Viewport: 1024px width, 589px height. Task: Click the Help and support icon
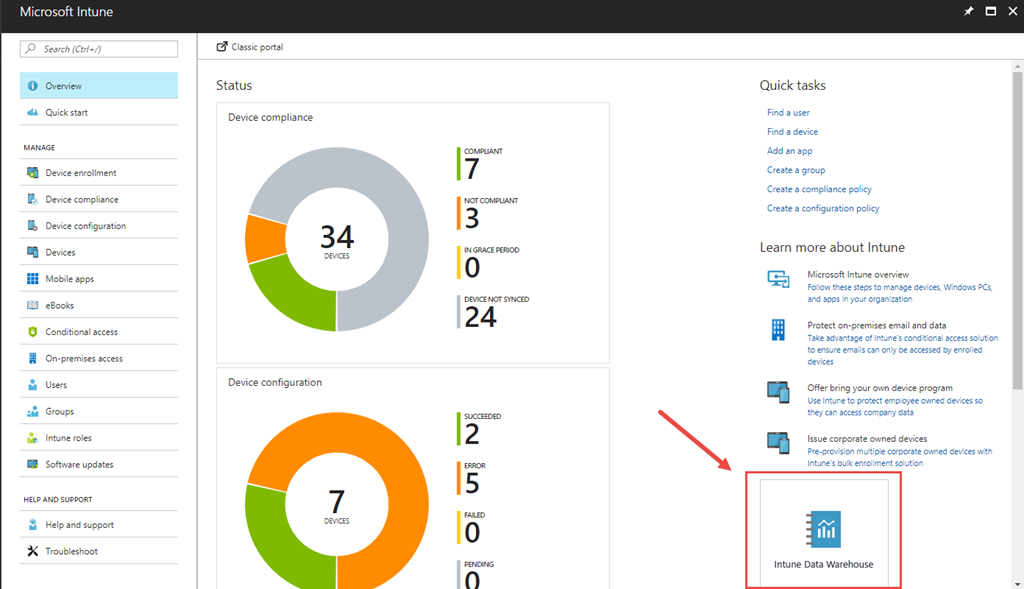33,524
